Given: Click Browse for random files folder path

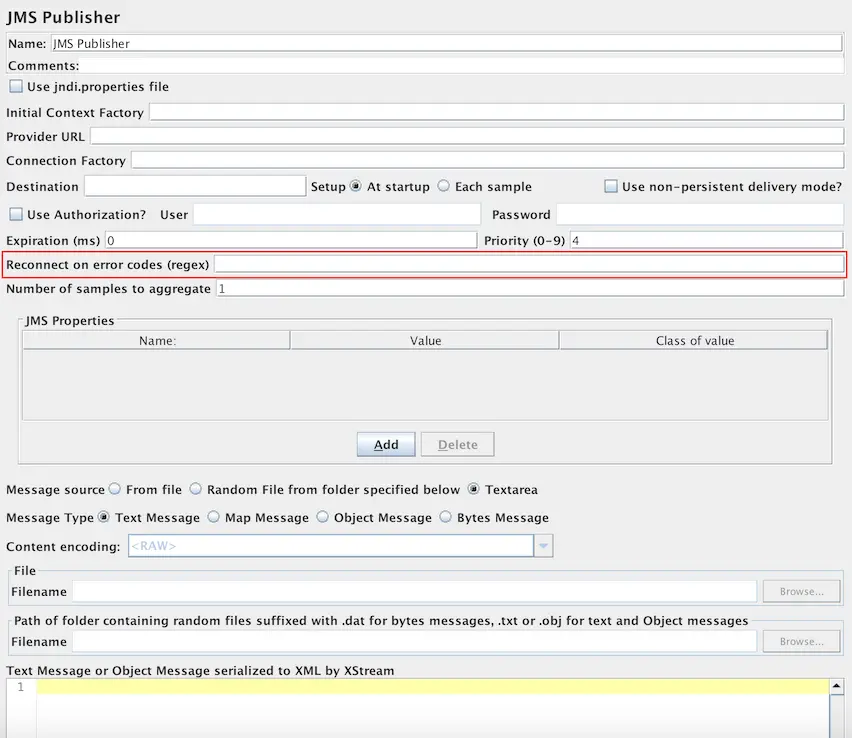Looking at the screenshot, I should click(x=801, y=641).
